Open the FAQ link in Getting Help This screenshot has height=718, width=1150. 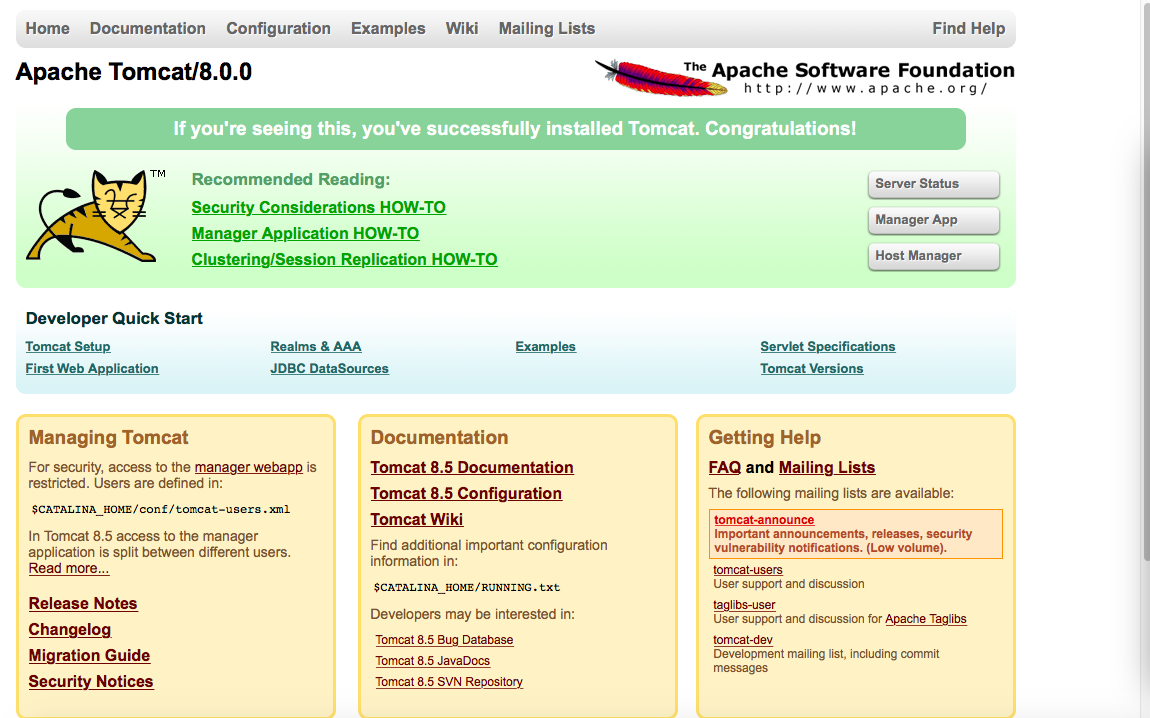pyautogui.click(x=725, y=468)
